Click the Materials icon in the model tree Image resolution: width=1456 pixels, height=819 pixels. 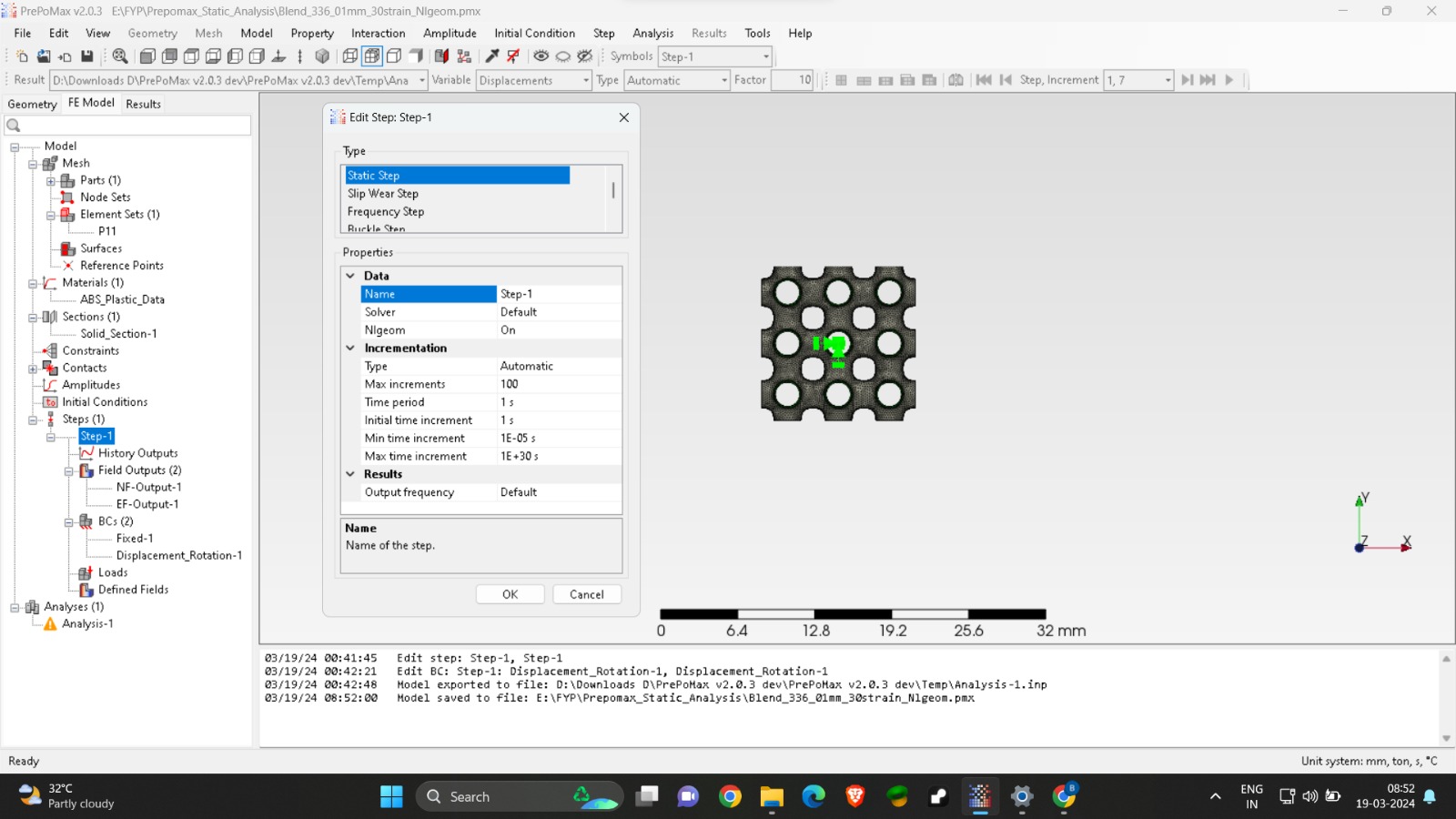pyautogui.click(x=51, y=283)
